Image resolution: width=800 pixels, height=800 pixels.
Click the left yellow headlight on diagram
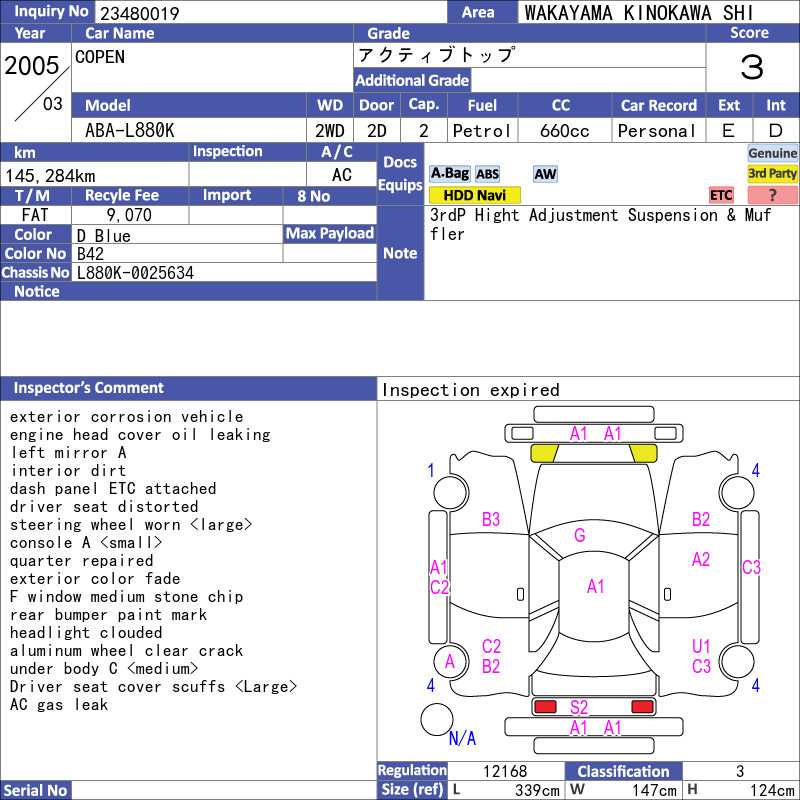[544, 453]
